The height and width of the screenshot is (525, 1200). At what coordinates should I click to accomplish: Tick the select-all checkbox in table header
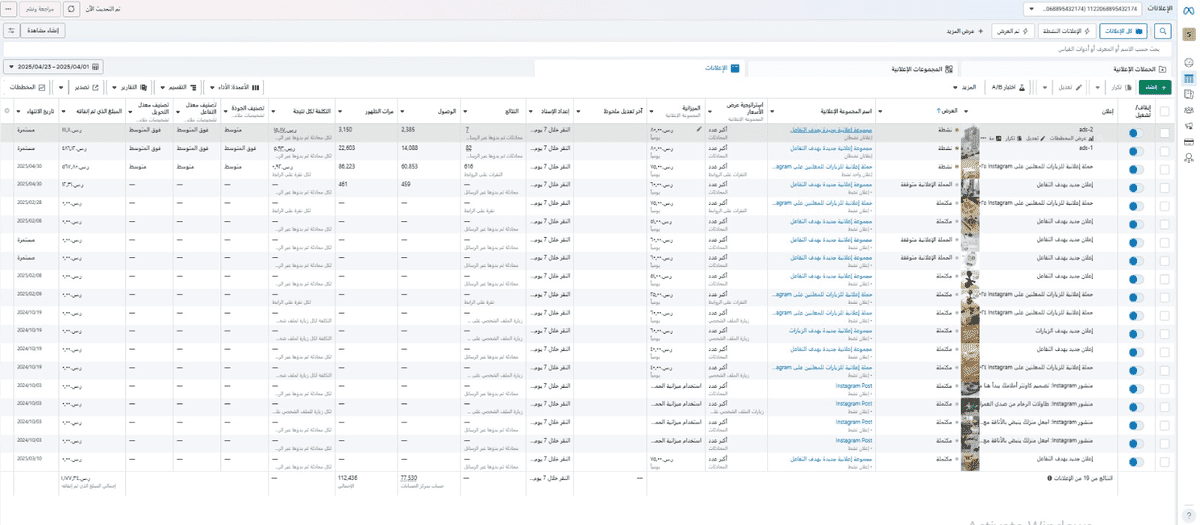coord(1164,111)
